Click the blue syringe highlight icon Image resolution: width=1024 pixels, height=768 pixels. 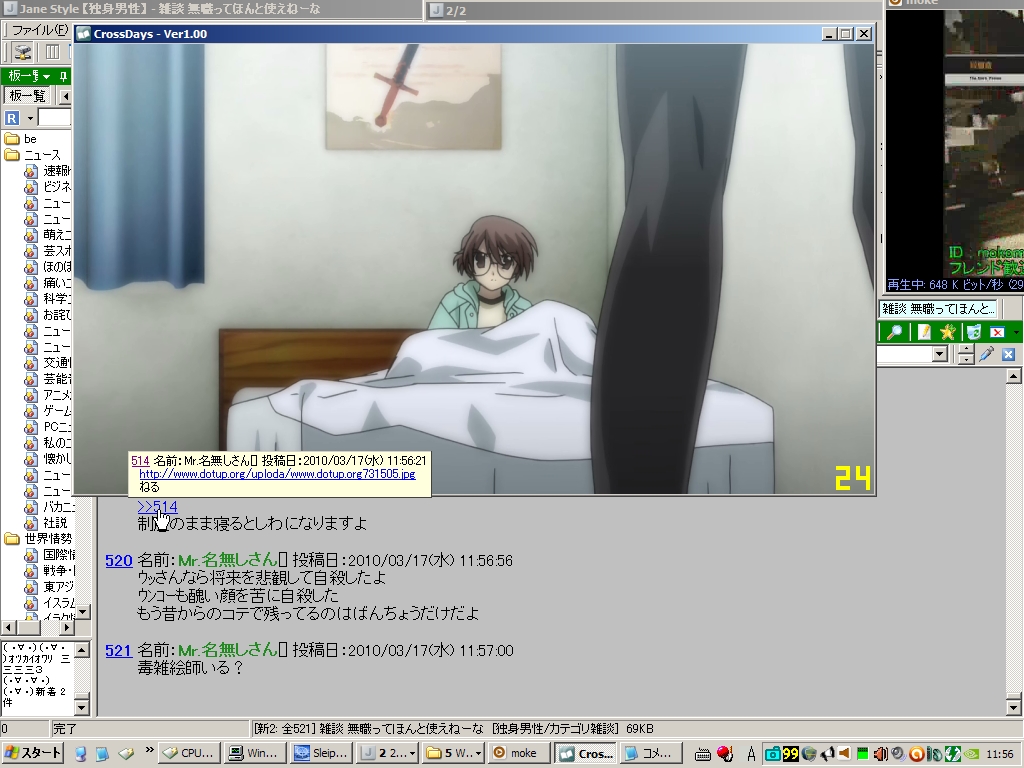[987, 355]
